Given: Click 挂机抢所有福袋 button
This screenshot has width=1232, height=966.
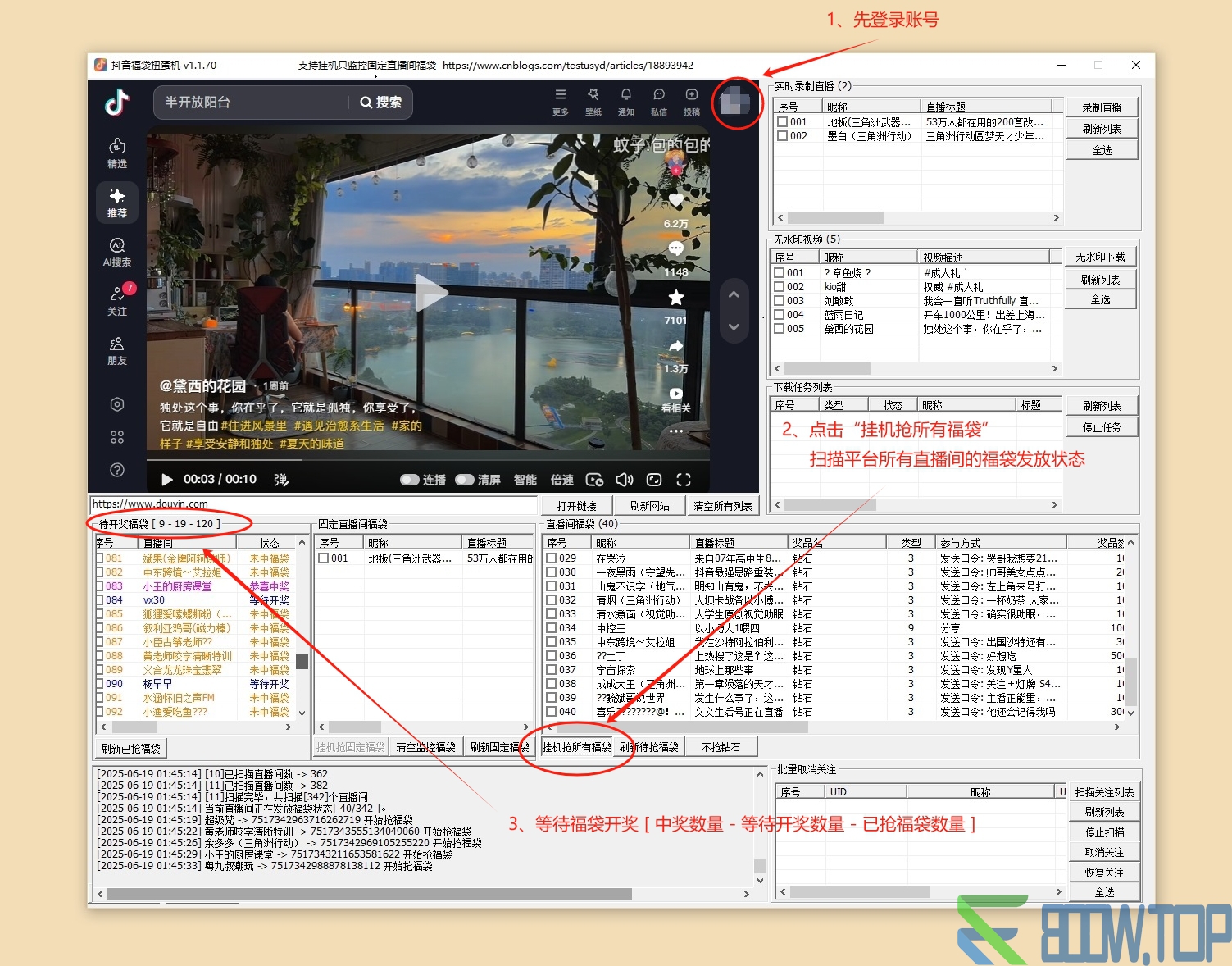Looking at the screenshot, I should 577,747.
